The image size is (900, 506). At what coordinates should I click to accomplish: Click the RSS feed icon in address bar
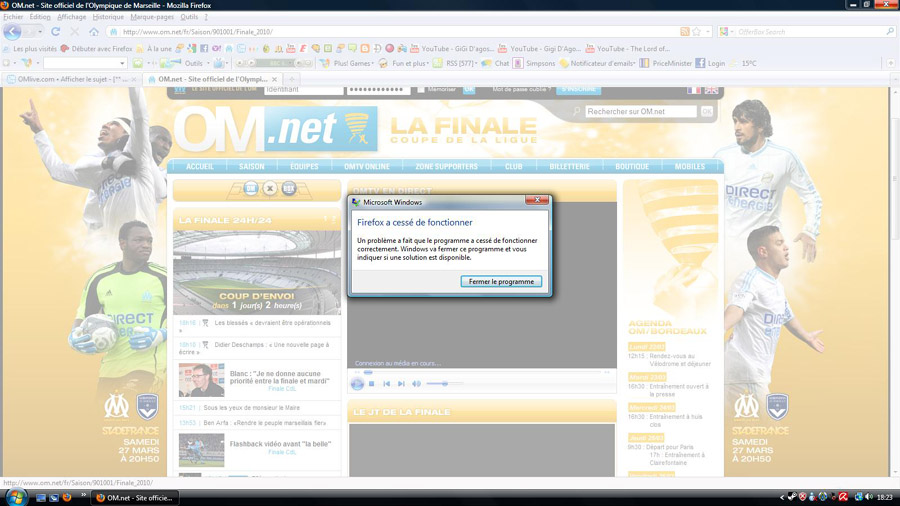(684, 32)
